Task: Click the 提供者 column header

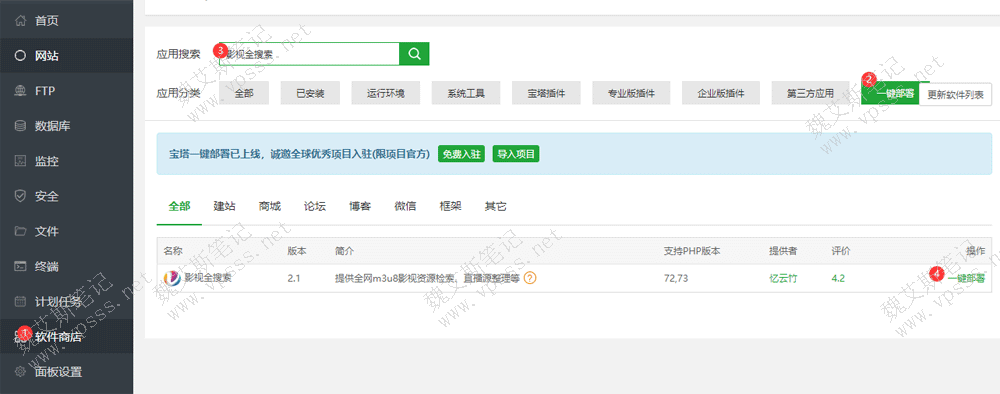Action: pyautogui.click(x=783, y=251)
